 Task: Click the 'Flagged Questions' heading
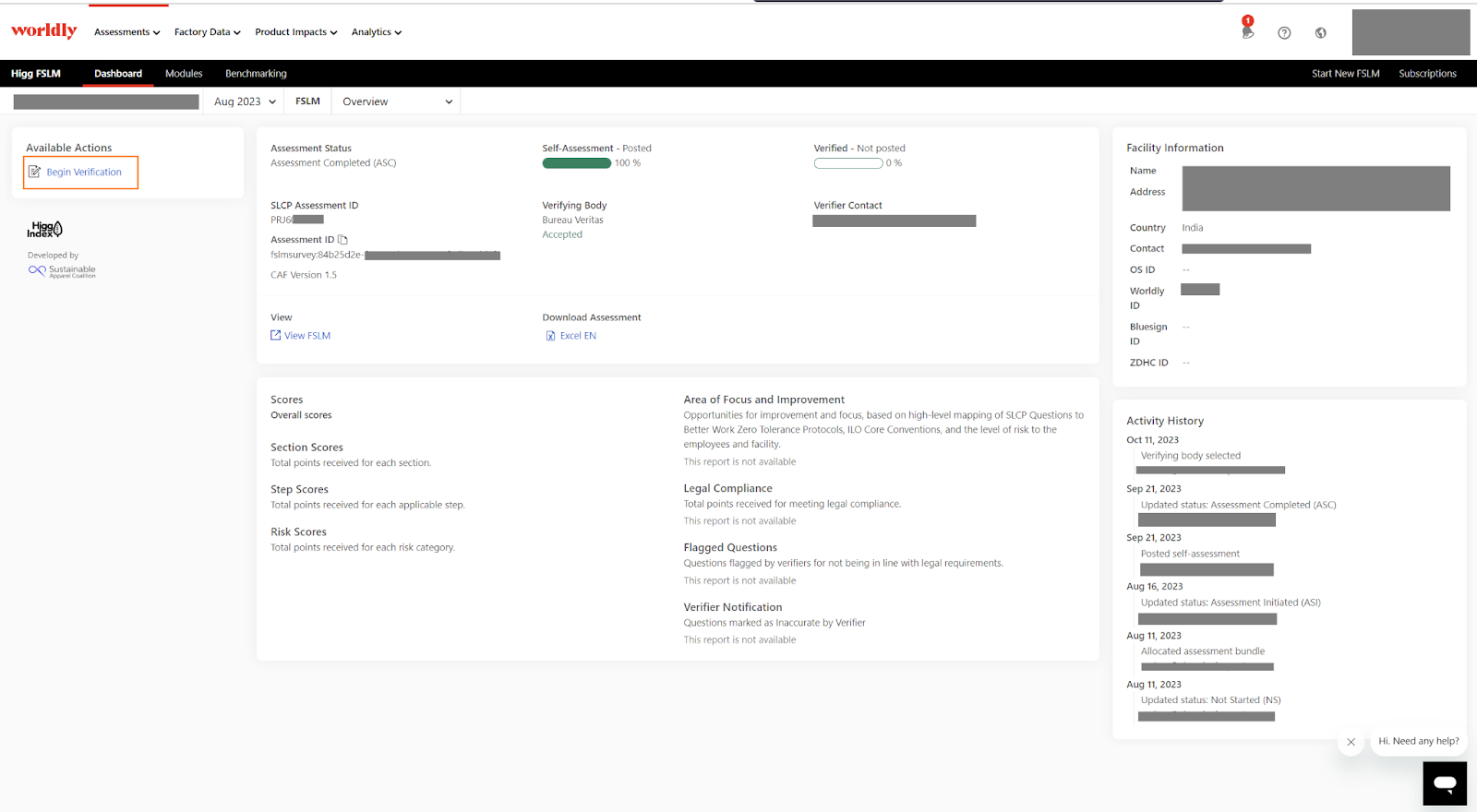click(730, 548)
